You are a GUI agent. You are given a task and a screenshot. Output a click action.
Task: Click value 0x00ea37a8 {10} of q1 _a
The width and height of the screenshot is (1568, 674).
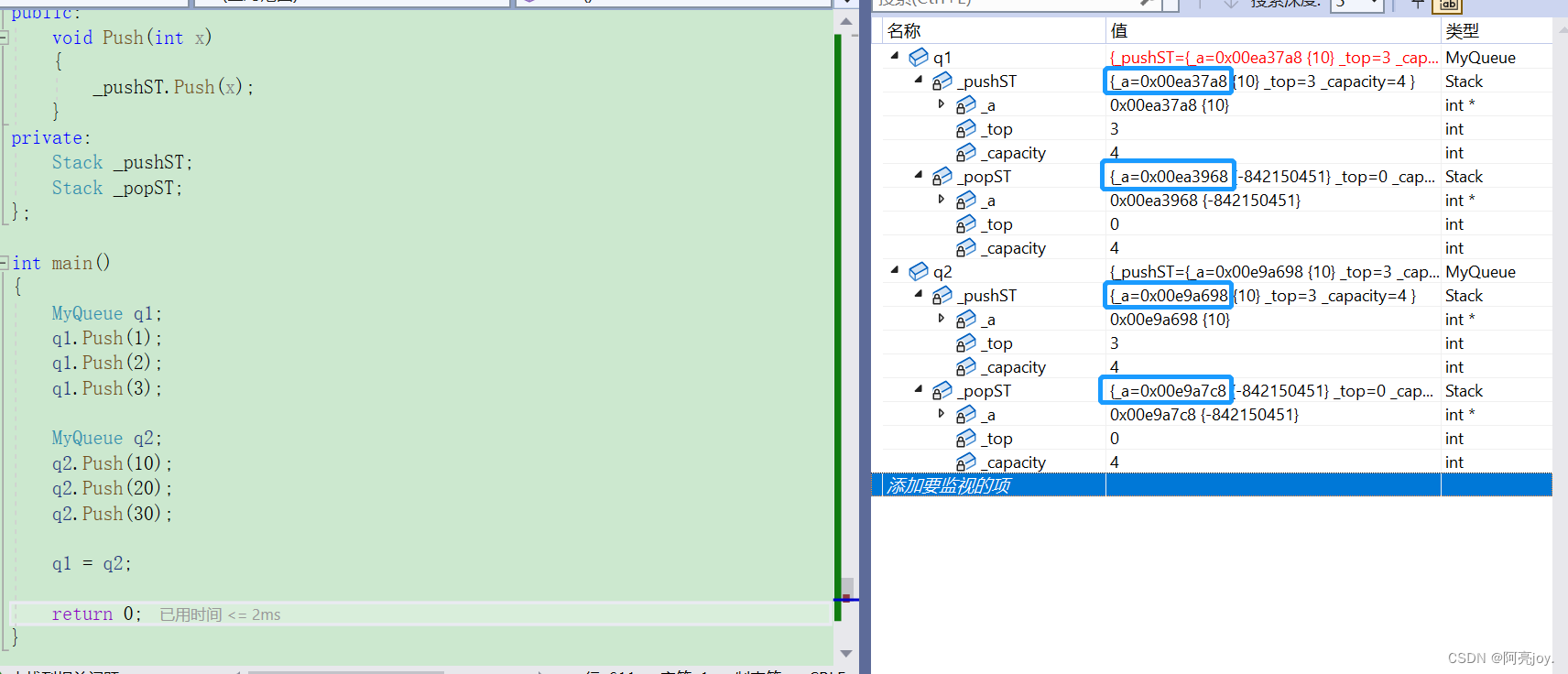1170,105
